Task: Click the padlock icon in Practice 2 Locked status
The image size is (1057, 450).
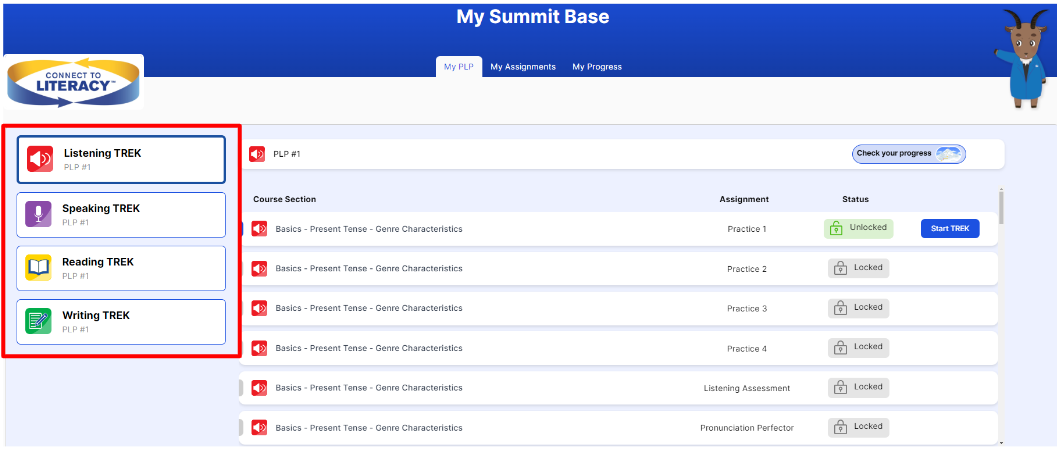Action: point(841,268)
